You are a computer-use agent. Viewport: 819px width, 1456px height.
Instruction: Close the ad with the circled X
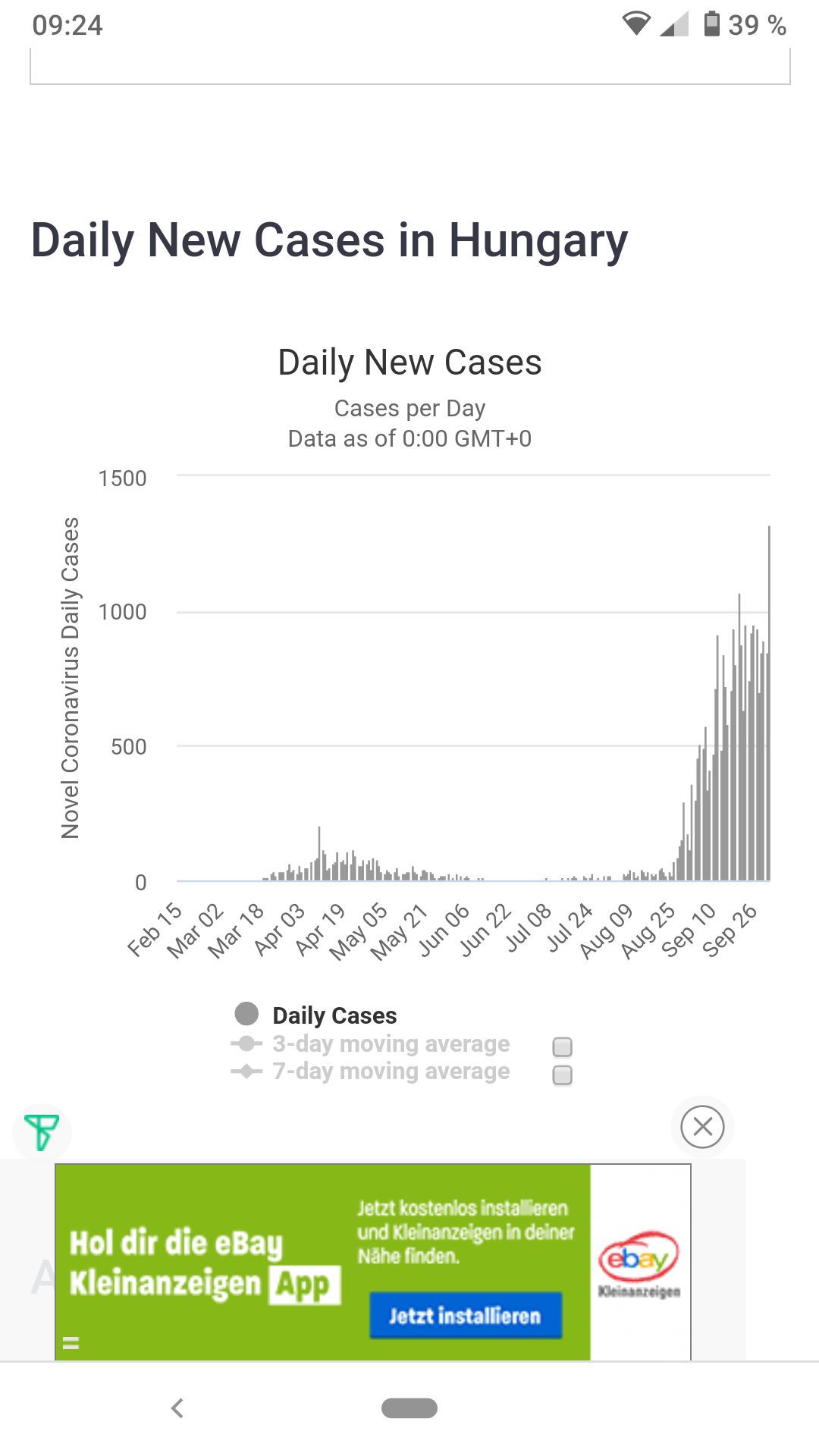click(x=702, y=1127)
